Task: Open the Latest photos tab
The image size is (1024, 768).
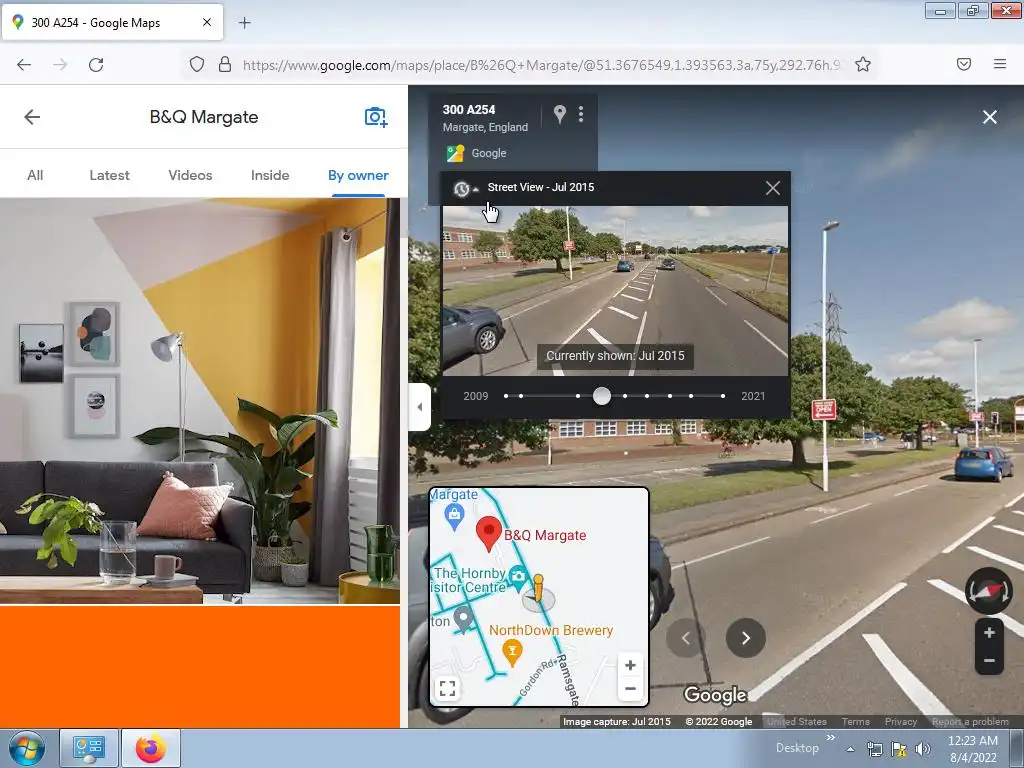Action: tap(109, 175)
